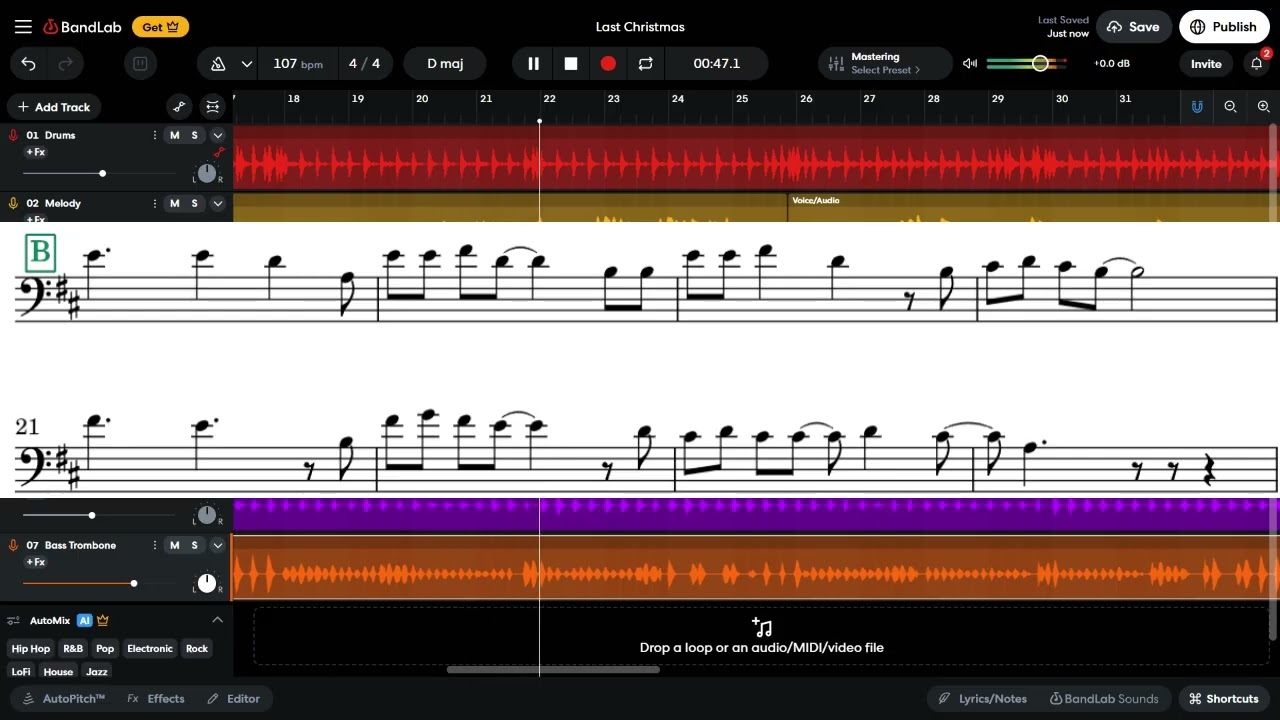Image resolution: width=1280 pixels, height=720 pixels.
Task: Open the Shortcuts panel
Action: (1224, 699)
